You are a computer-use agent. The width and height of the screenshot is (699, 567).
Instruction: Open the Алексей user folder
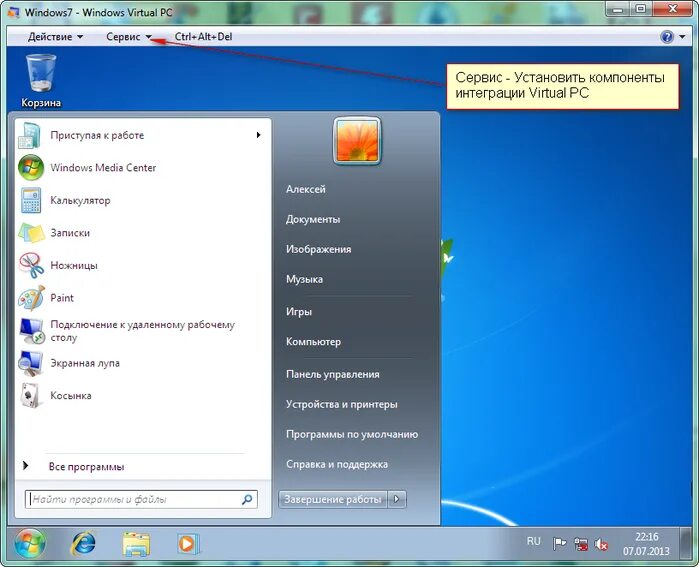point(306,189)
